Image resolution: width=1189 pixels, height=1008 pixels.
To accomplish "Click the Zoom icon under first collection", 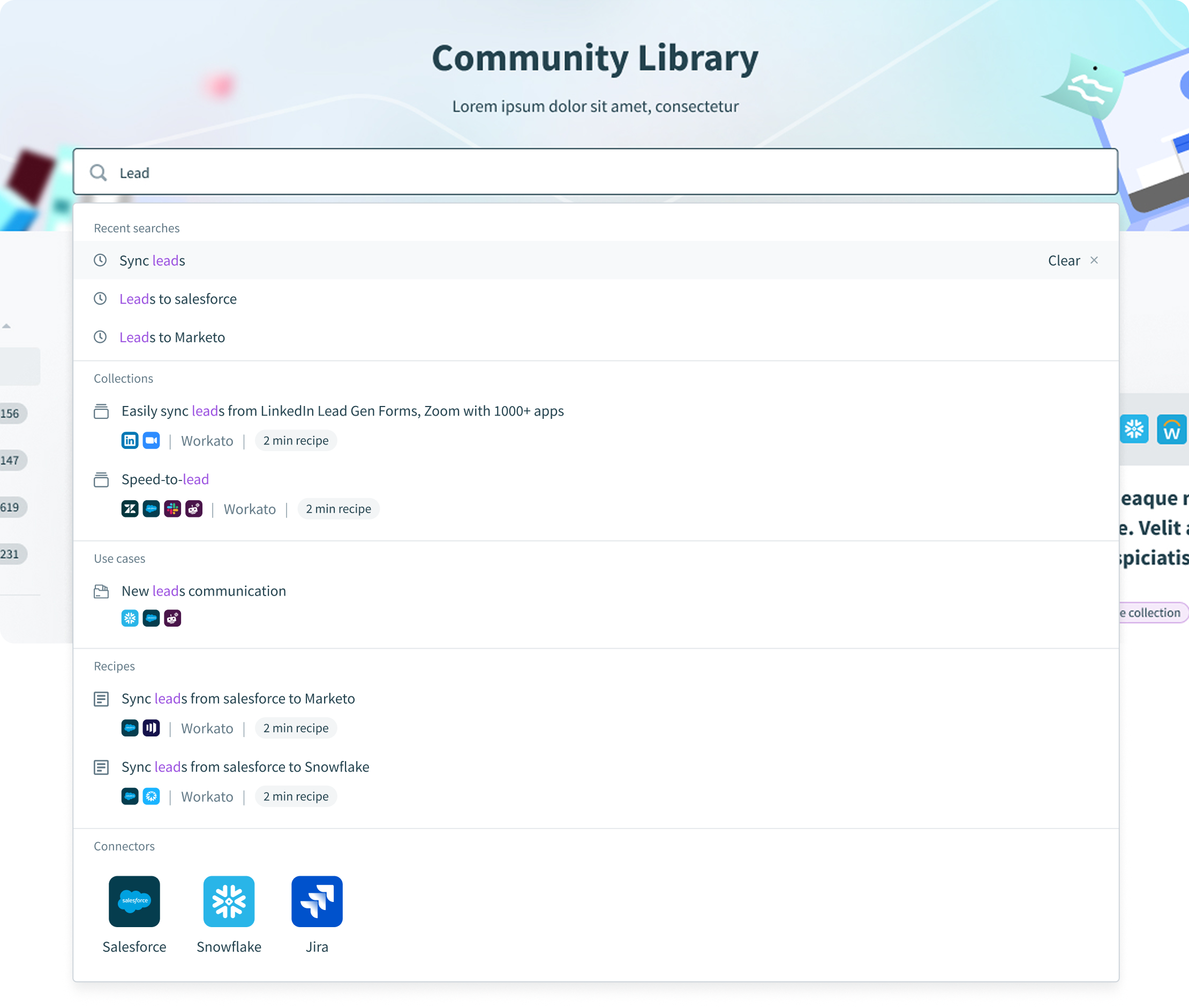I will click(x=152, y=441).
